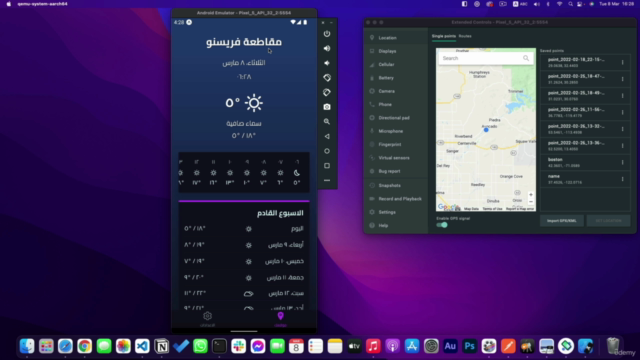Image resolution: width=640 pixels, height=360 pixels.
Task: Click the emulator overview square icon
Action: click(327, 166)
